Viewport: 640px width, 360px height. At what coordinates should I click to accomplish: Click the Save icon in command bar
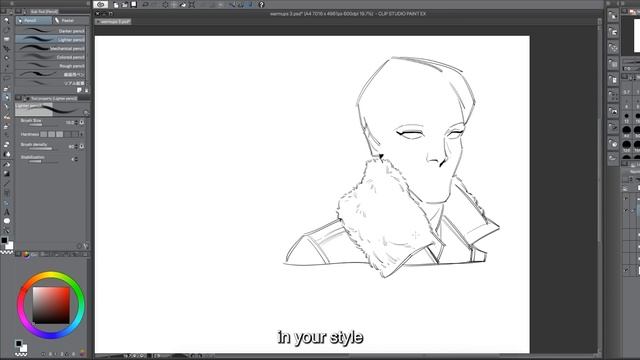pyautogui.click(x=133, y=5)
